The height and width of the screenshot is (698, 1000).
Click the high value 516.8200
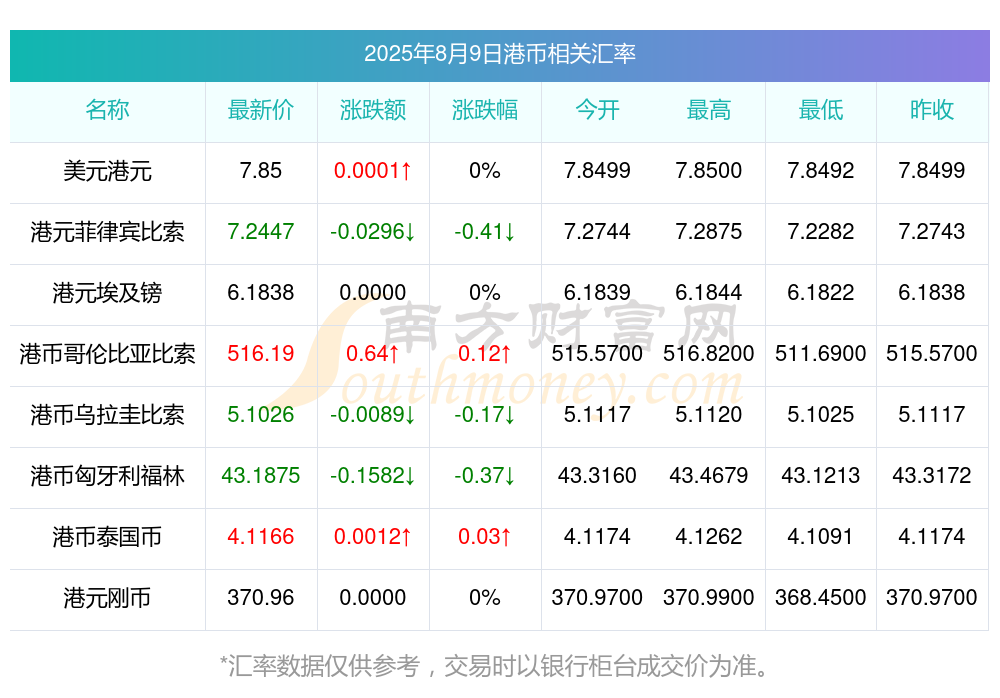click(x=709, y=353)
